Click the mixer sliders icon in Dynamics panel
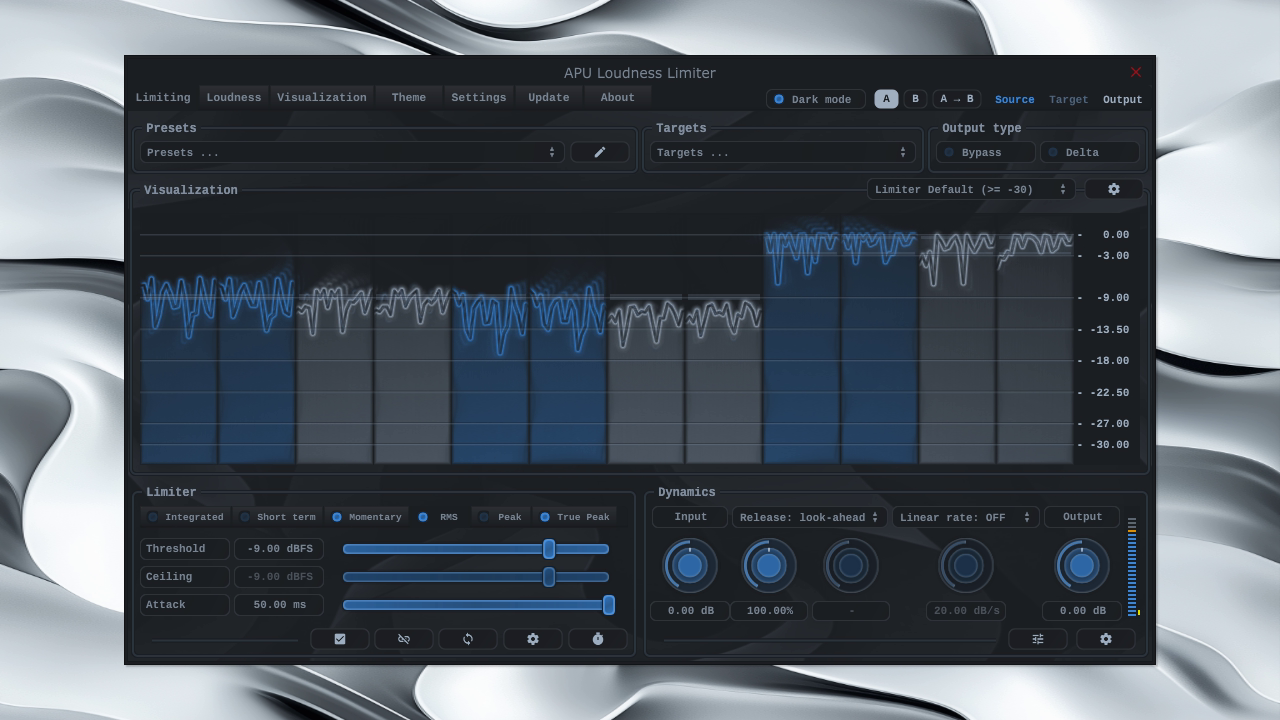Image resolution: width=1280 pixels, height=720 pixels. coord(1038,638)
